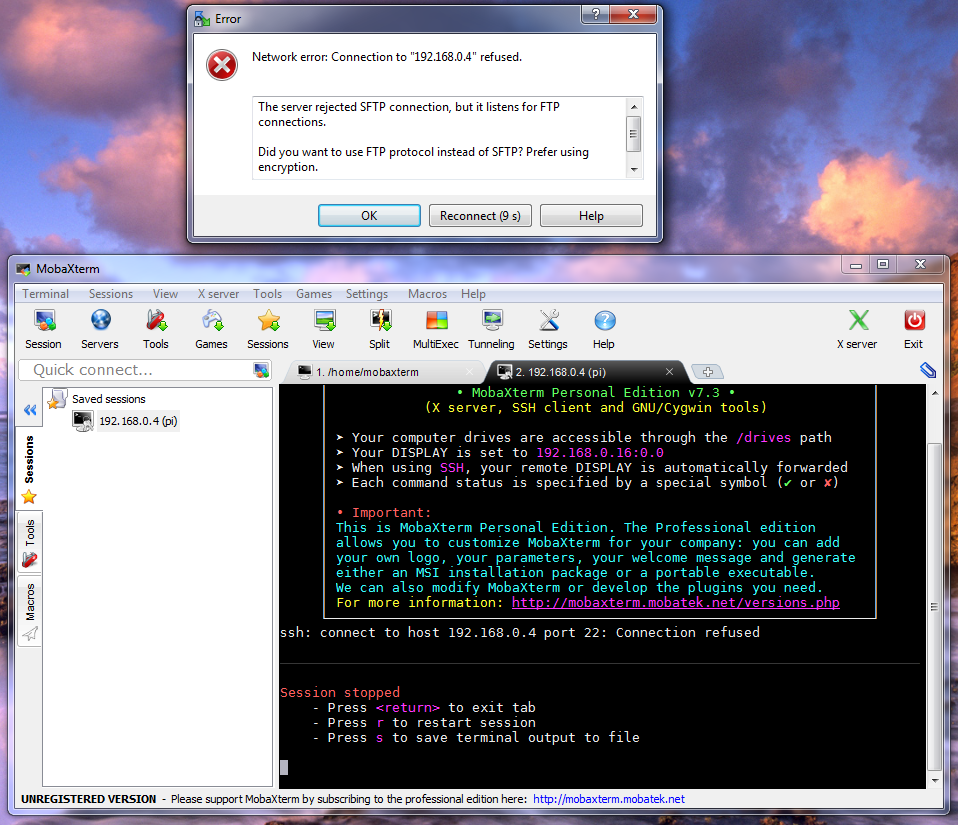958x825 pixels.
Task: Open the Servers toolbar icon
Action: 100,329
